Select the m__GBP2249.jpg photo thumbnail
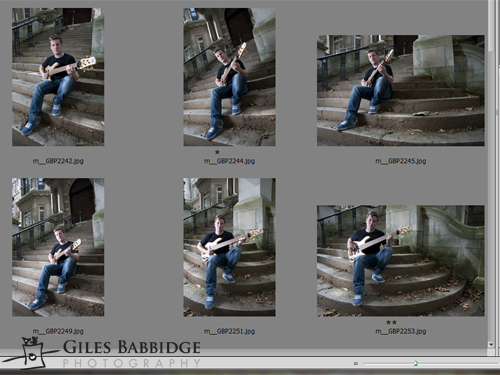 tap(58, 247)
